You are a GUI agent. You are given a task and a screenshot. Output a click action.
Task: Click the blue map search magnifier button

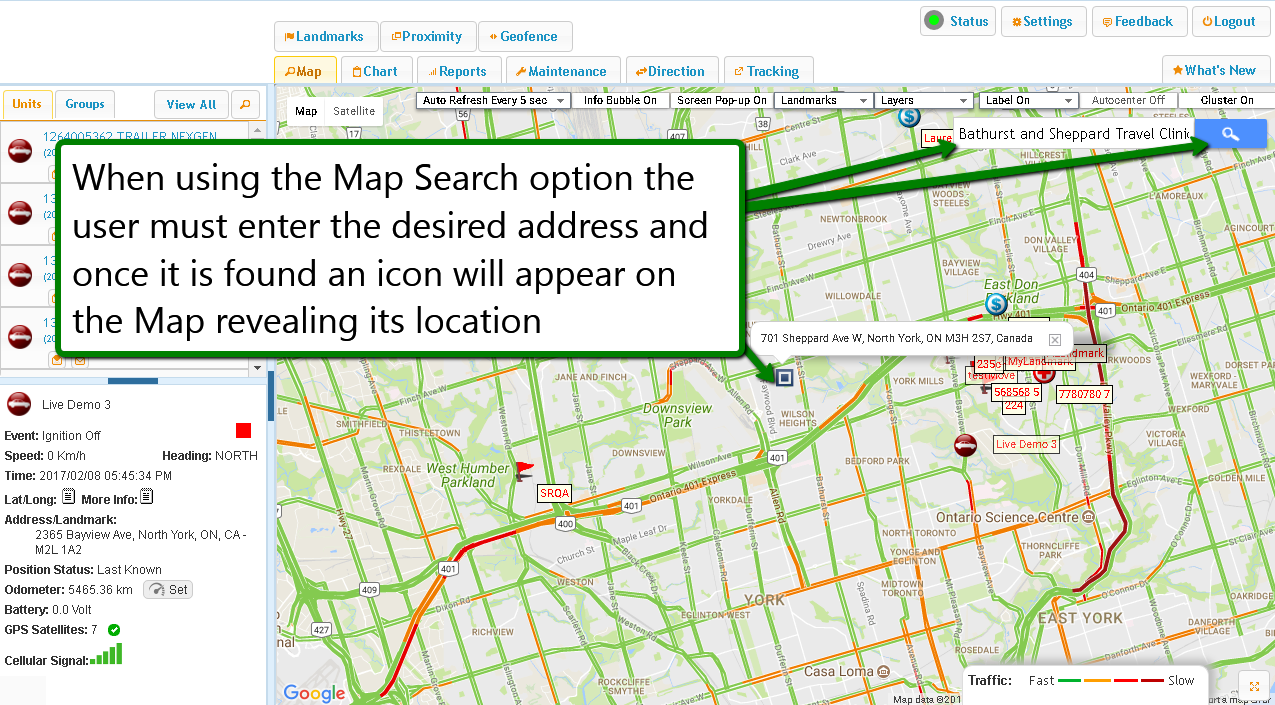[1230, 135]
